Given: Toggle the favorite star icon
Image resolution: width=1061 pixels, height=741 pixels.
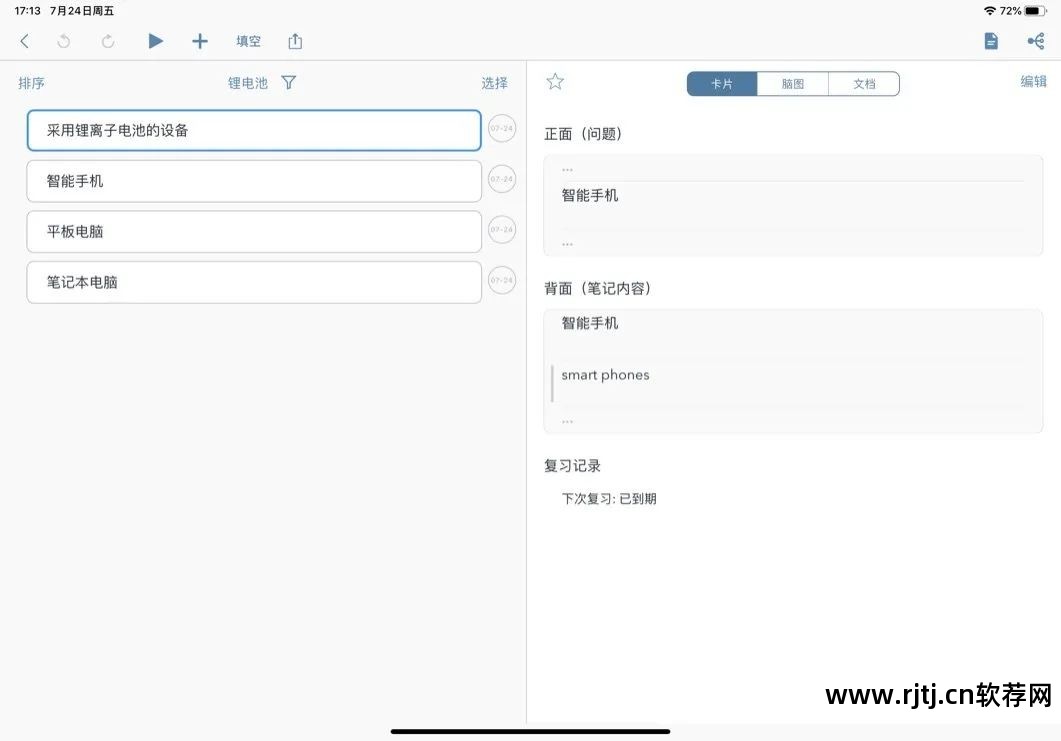Looking at the screenshot, I should tap(555, 82).
